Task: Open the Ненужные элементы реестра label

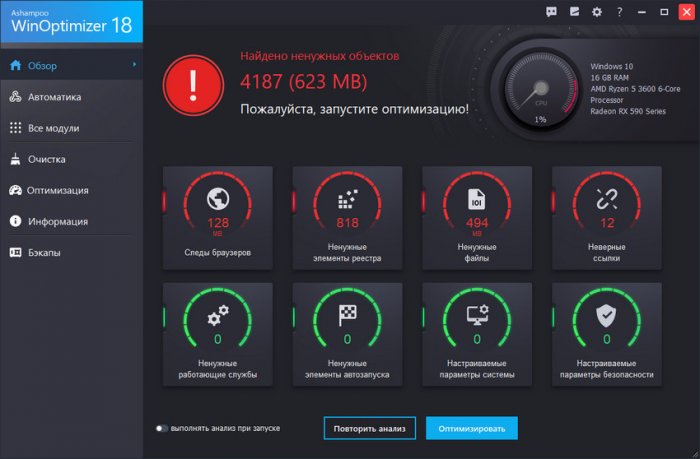Action: pos(347,252)
